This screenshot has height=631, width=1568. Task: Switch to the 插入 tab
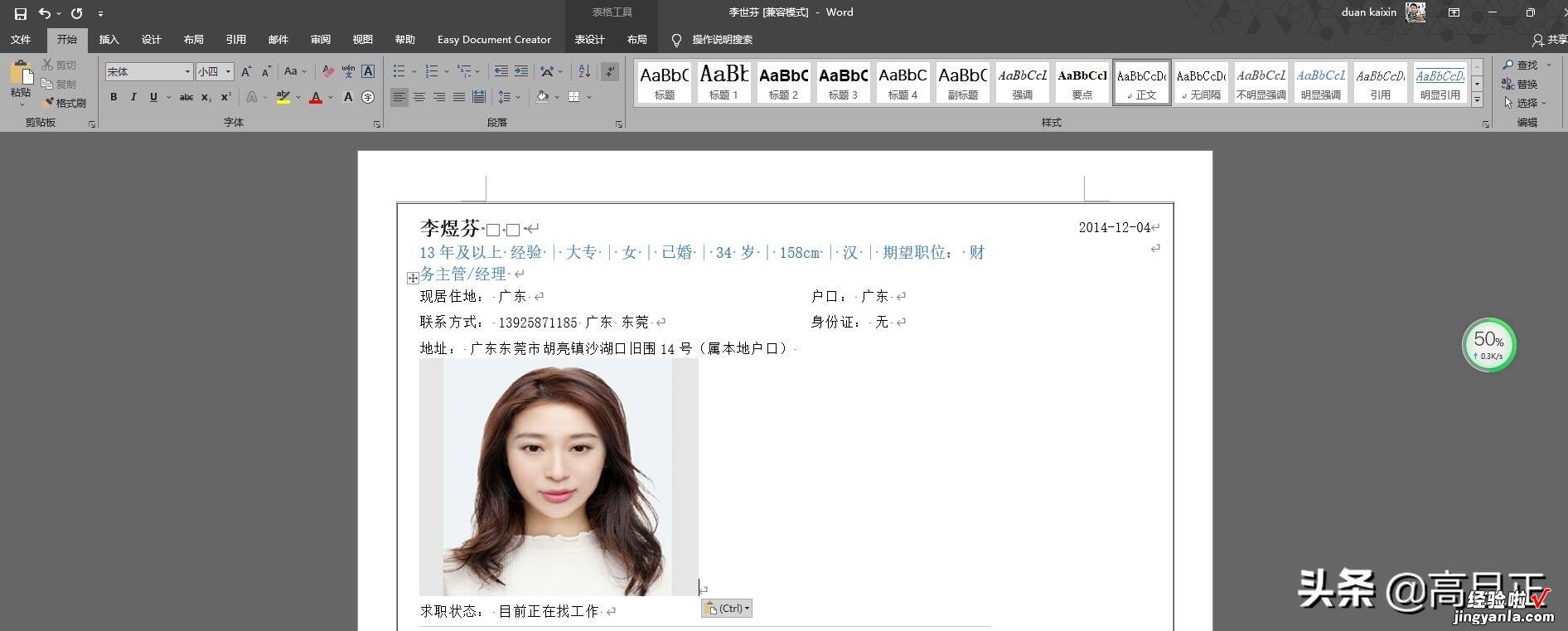[109, 39]
